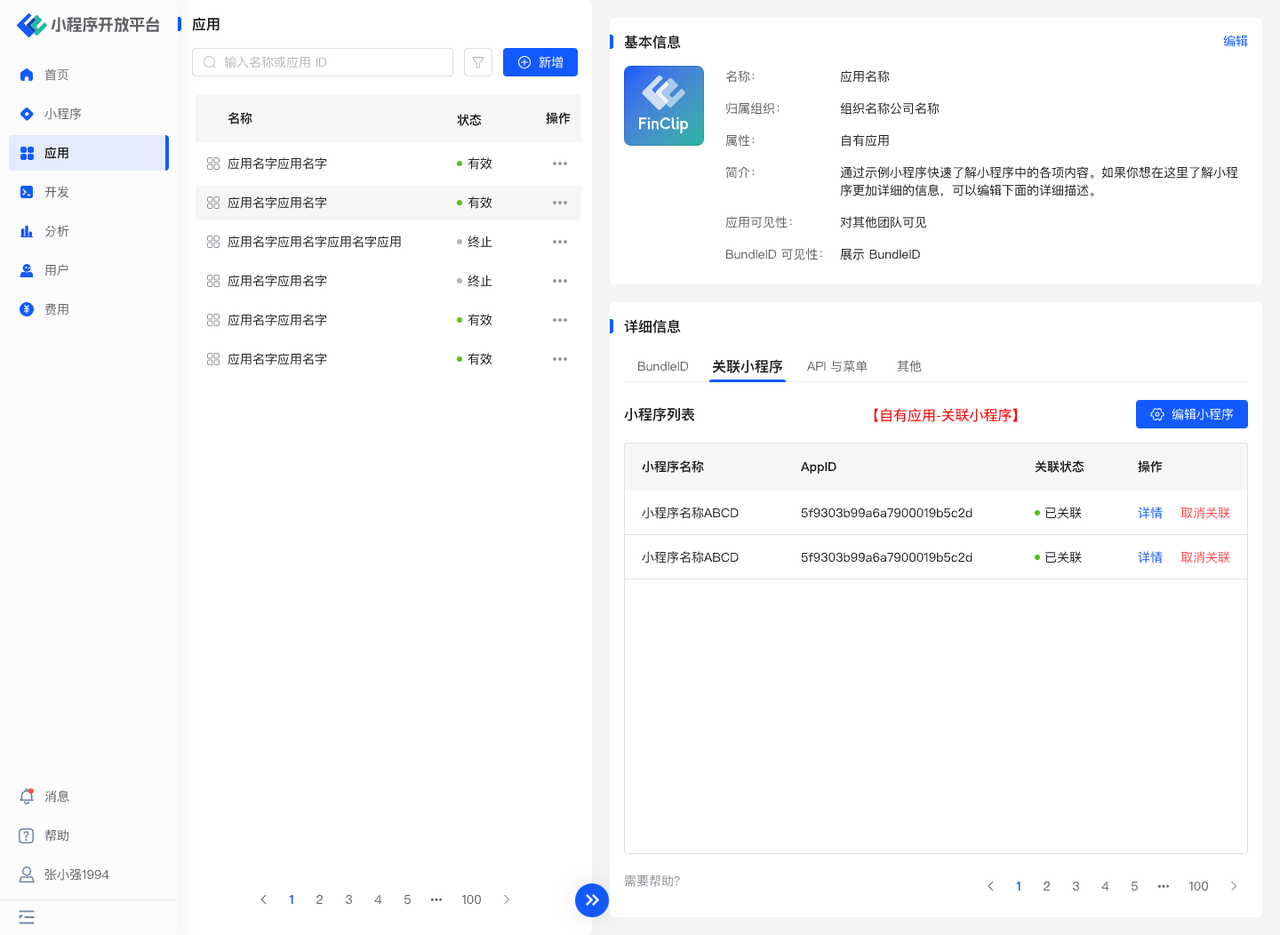The height and width of the screenshot is (935, 1280).
Task: Switch to the API 与菜单 tab
Action: coord(837,367)
